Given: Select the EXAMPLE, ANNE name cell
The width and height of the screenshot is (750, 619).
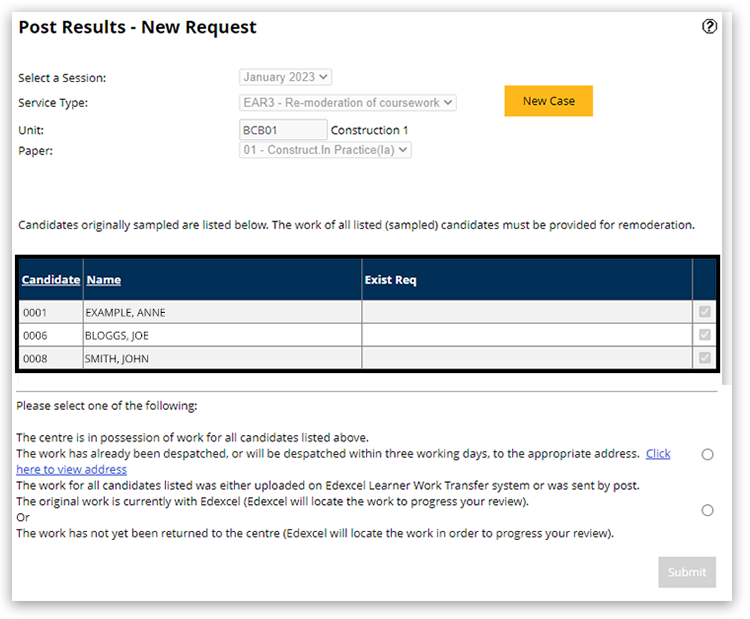Looking at the screenshot, I should pos(126,312).
